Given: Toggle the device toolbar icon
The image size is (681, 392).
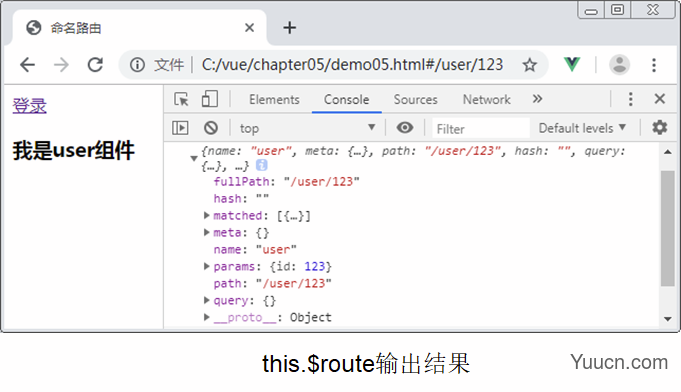Looking at the screenshot, I should point(209,99).
